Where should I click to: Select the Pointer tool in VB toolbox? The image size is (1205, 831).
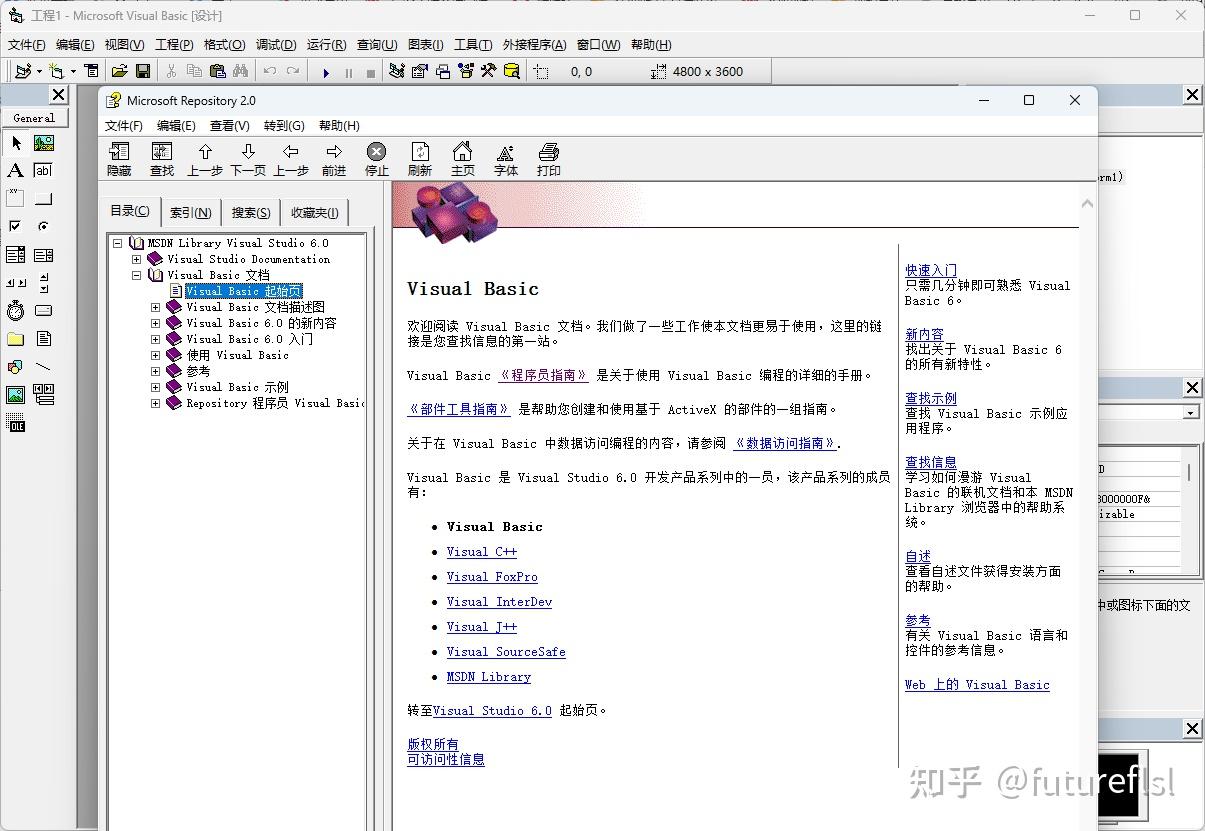[x=16, y=143]
